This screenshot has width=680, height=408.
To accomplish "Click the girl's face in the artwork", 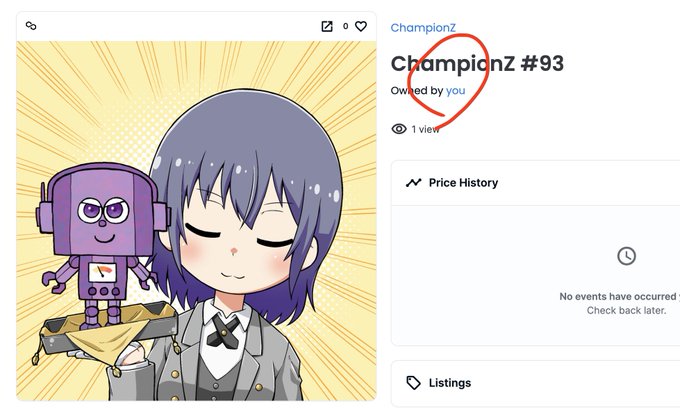I will click(238, 245).
